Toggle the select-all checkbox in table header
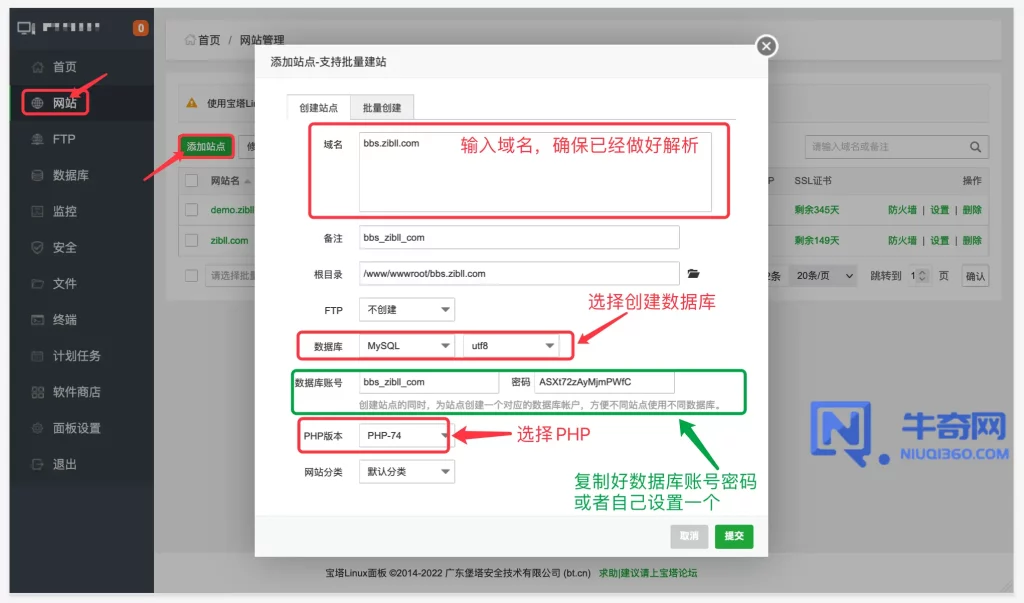 192,181
